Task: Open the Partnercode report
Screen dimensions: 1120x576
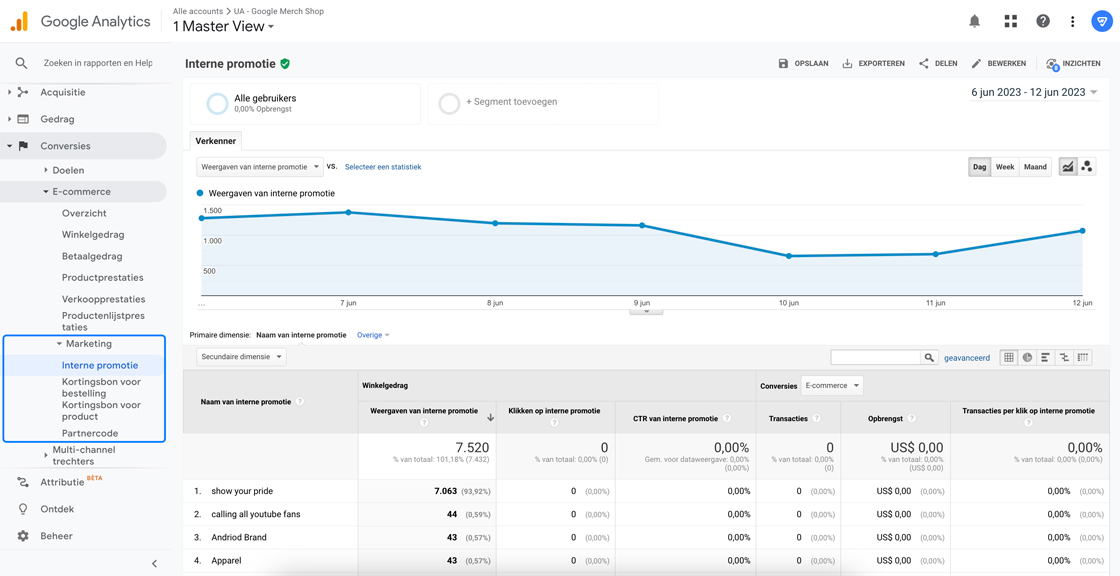Action: (x=90, y=433)
